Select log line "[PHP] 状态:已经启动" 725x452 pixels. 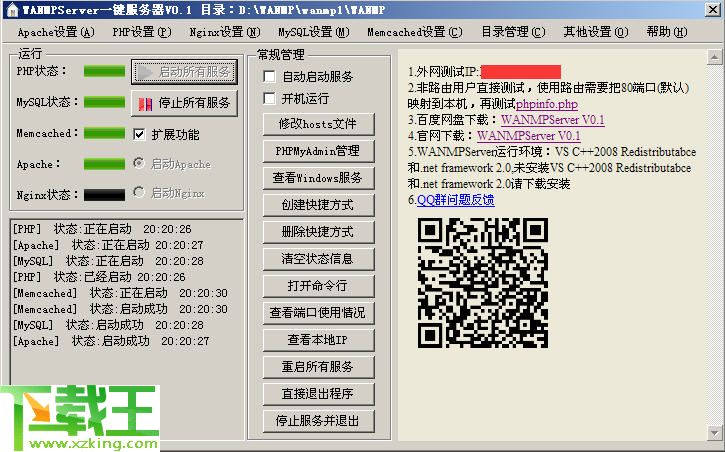point(99,277)
